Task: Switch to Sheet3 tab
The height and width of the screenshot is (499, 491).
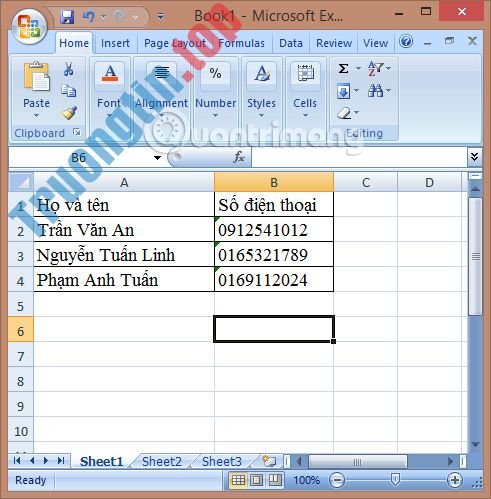Action: (x=222, y=462)
